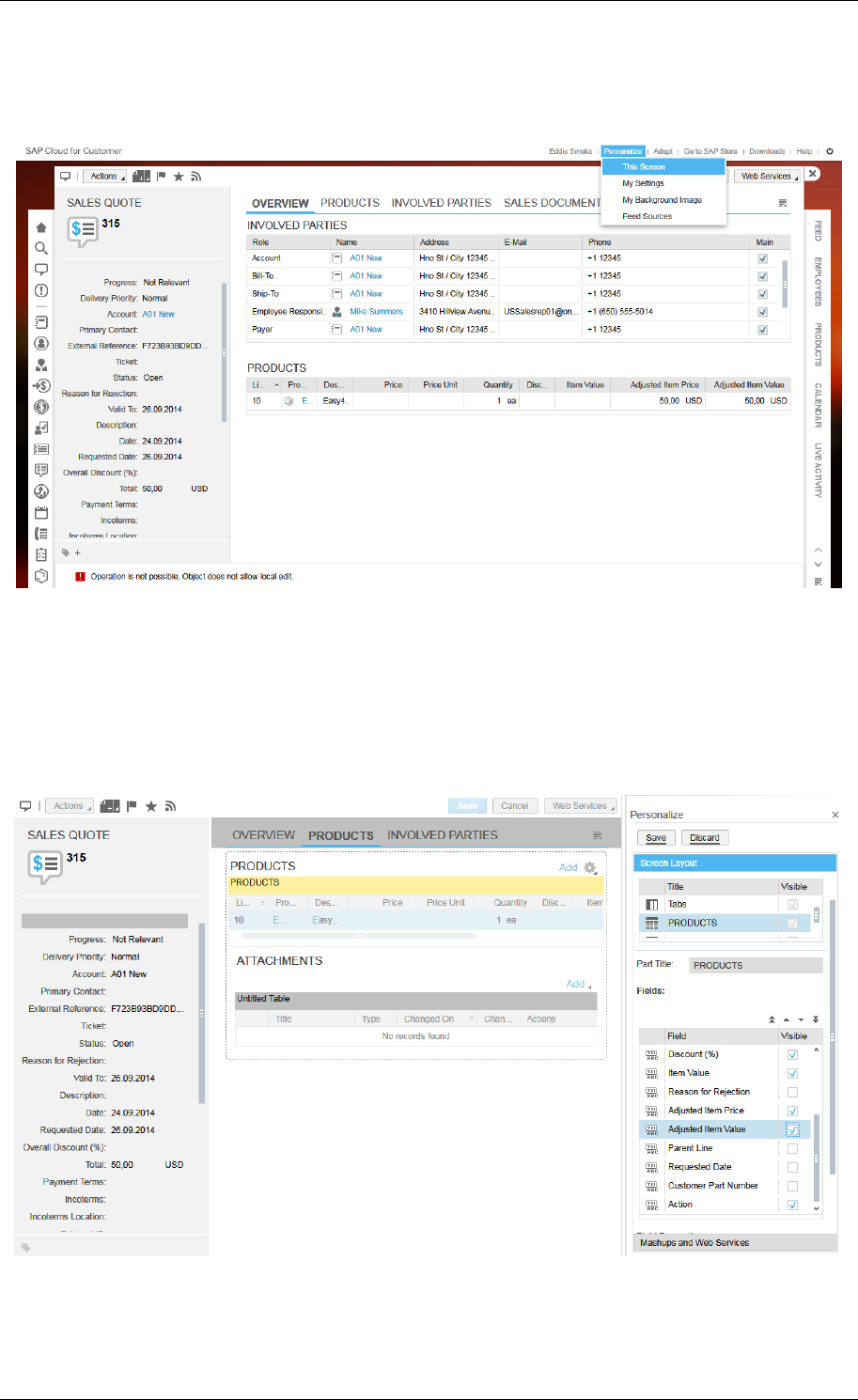Click the flag icon in upper toolbar
858x1400 pixels.
click(x=161, y=177)
